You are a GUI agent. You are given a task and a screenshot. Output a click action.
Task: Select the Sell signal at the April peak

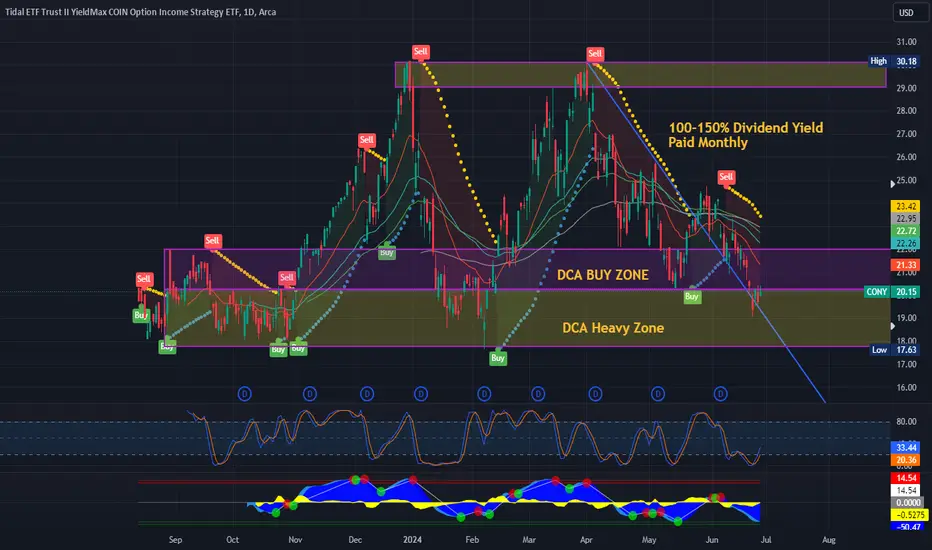point(595,54)
